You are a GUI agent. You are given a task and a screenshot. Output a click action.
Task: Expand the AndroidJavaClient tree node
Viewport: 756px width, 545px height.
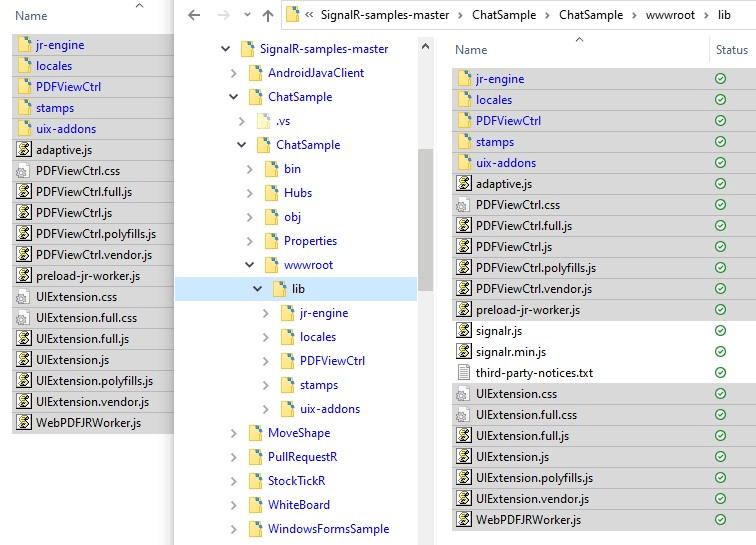point(233,73)
